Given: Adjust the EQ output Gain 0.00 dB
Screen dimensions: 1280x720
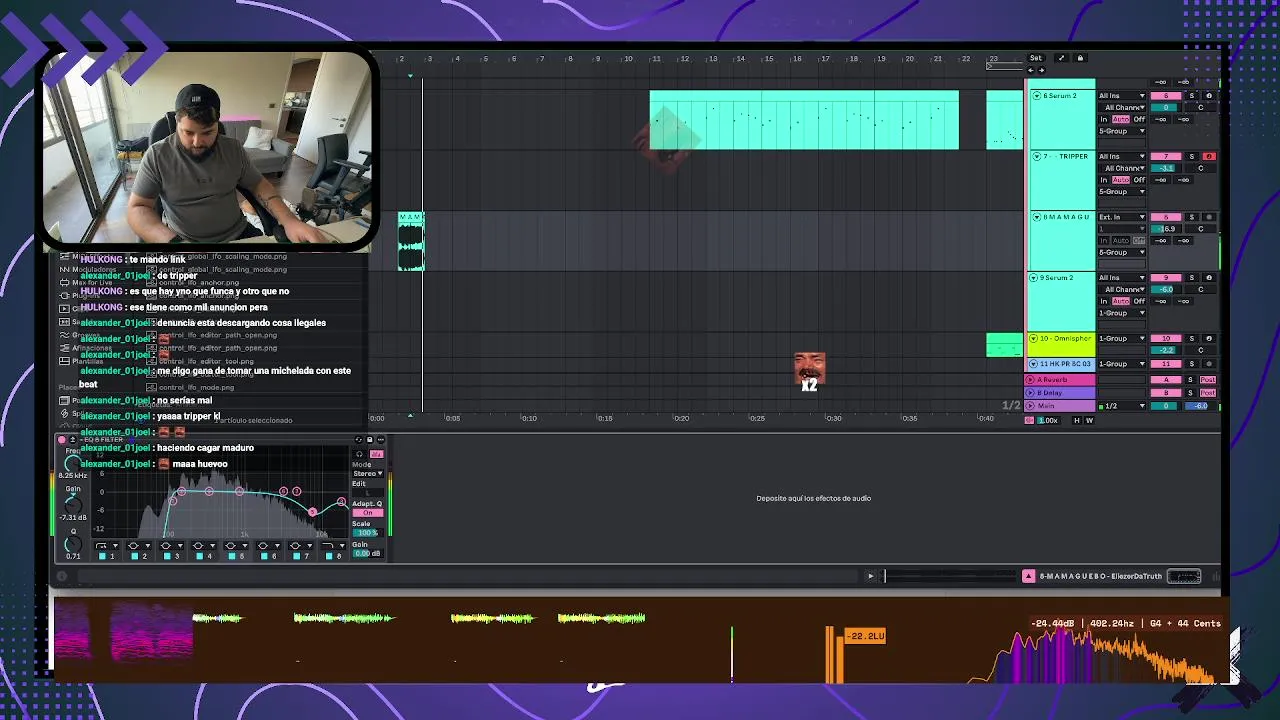Looking at the screenshot, I should click(368, 553).
